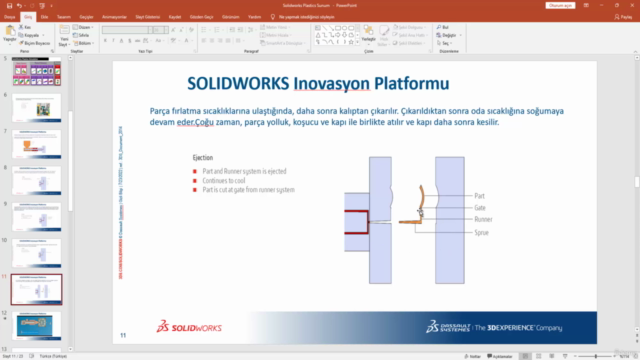This screenshot has height=360, width=640.
Task: Open Şekil Ana Hattı outline dropdown
Action: tap(410, 35)
